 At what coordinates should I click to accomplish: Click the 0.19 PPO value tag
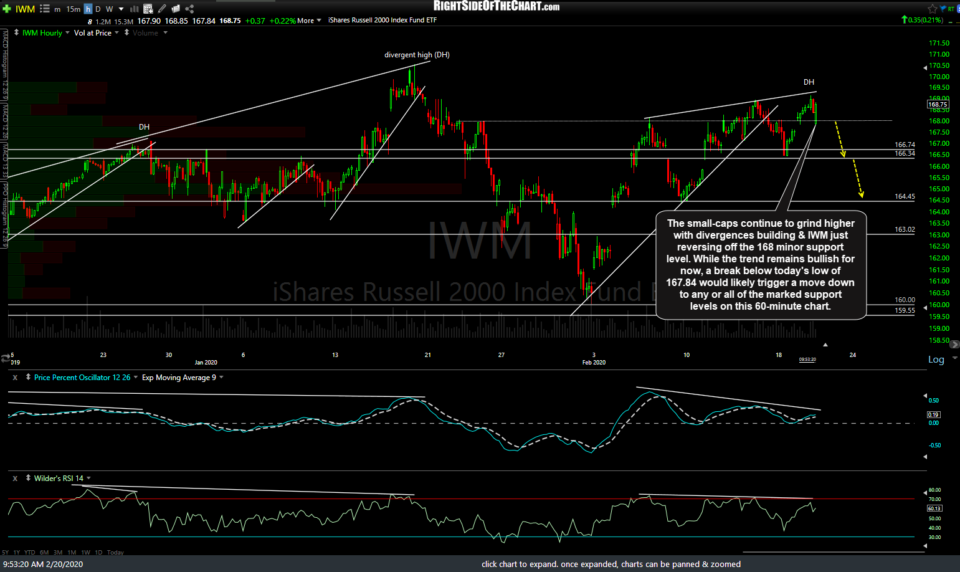934,415
